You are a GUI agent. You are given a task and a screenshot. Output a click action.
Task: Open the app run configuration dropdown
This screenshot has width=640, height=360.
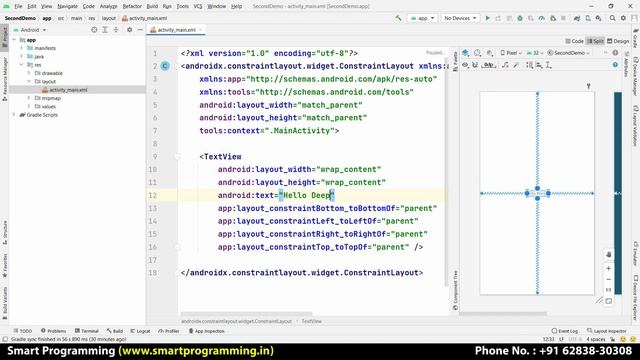click(422, 18)
